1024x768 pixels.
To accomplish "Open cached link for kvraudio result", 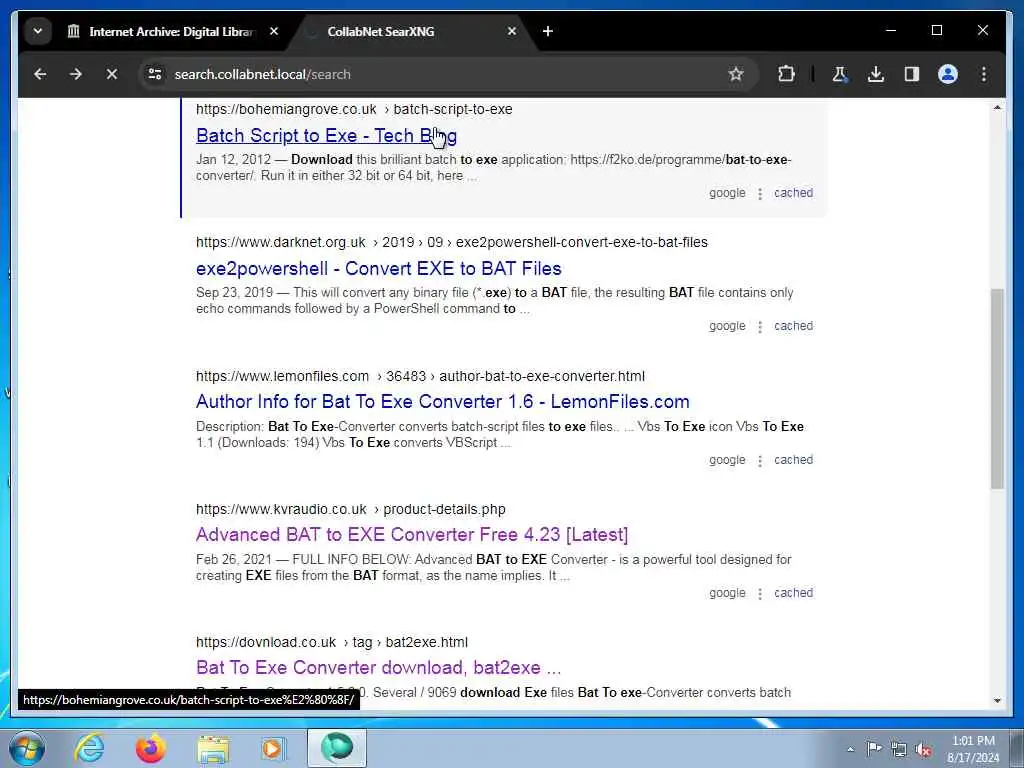I will click(793, 594).
